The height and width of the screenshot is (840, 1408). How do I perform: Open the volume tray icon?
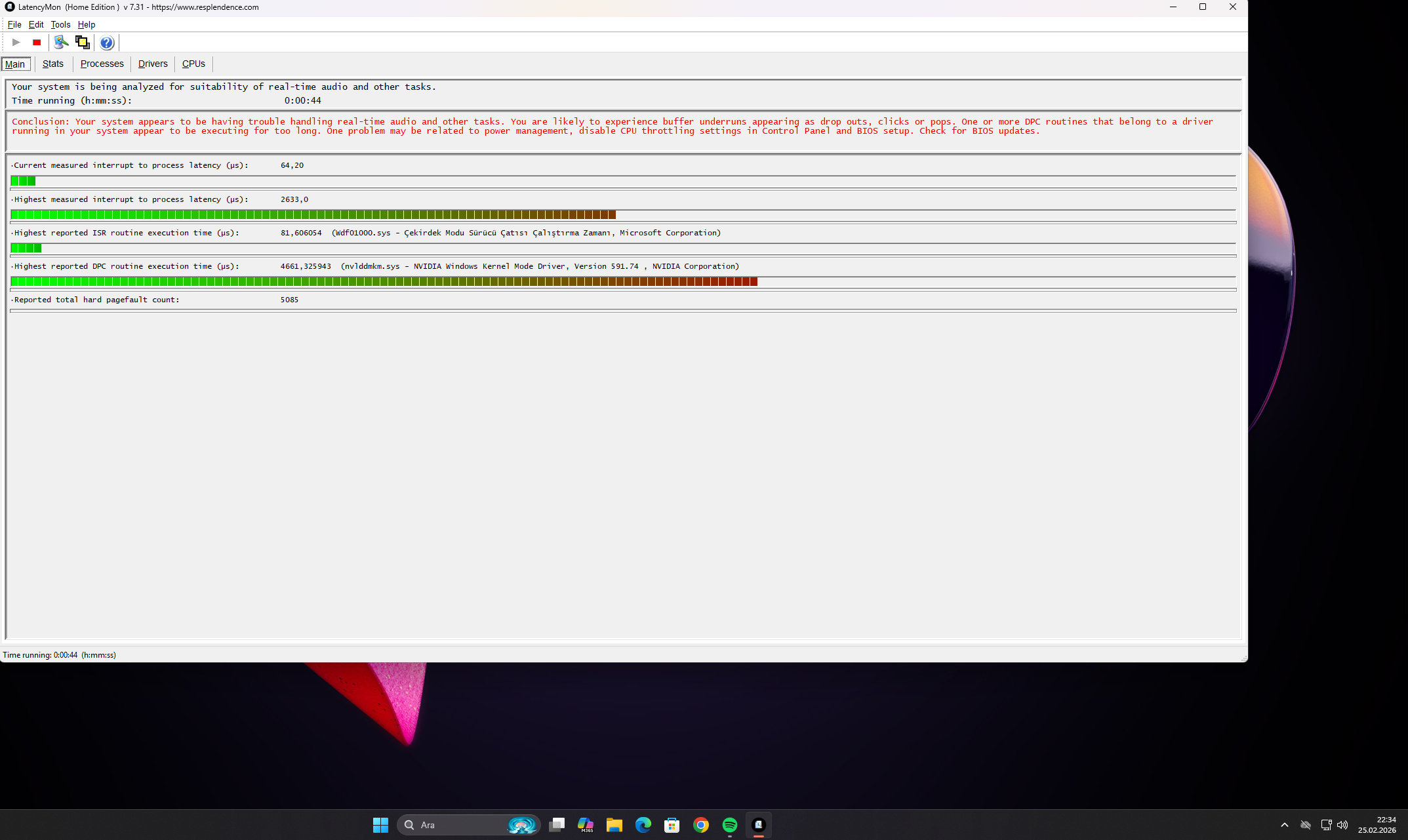click(1342, 825)
